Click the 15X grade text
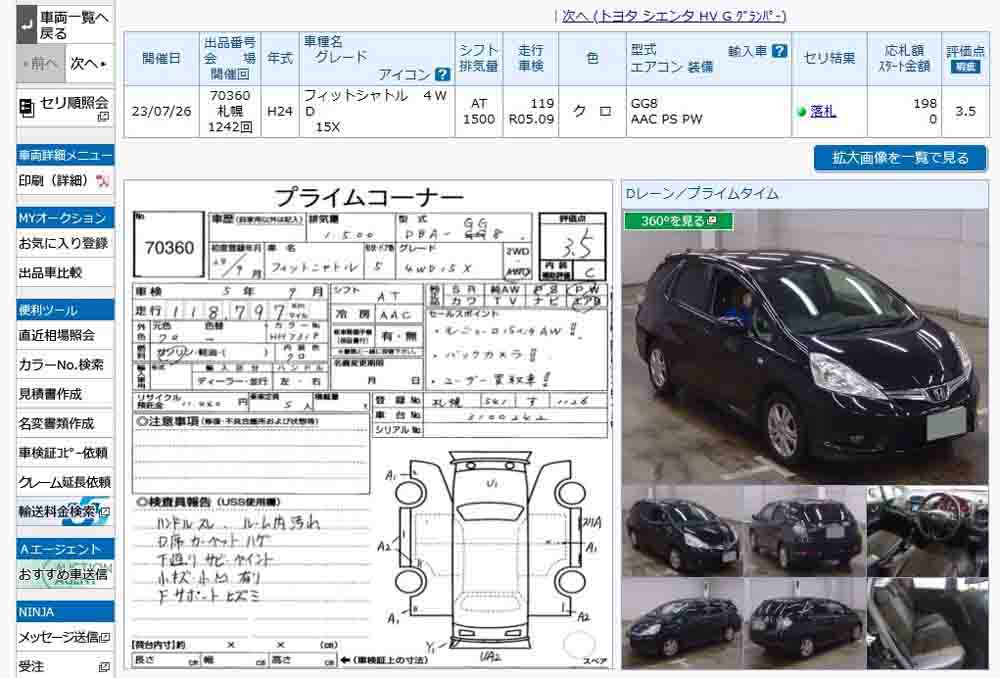1000x678 pixels. (x=328, y=127)
